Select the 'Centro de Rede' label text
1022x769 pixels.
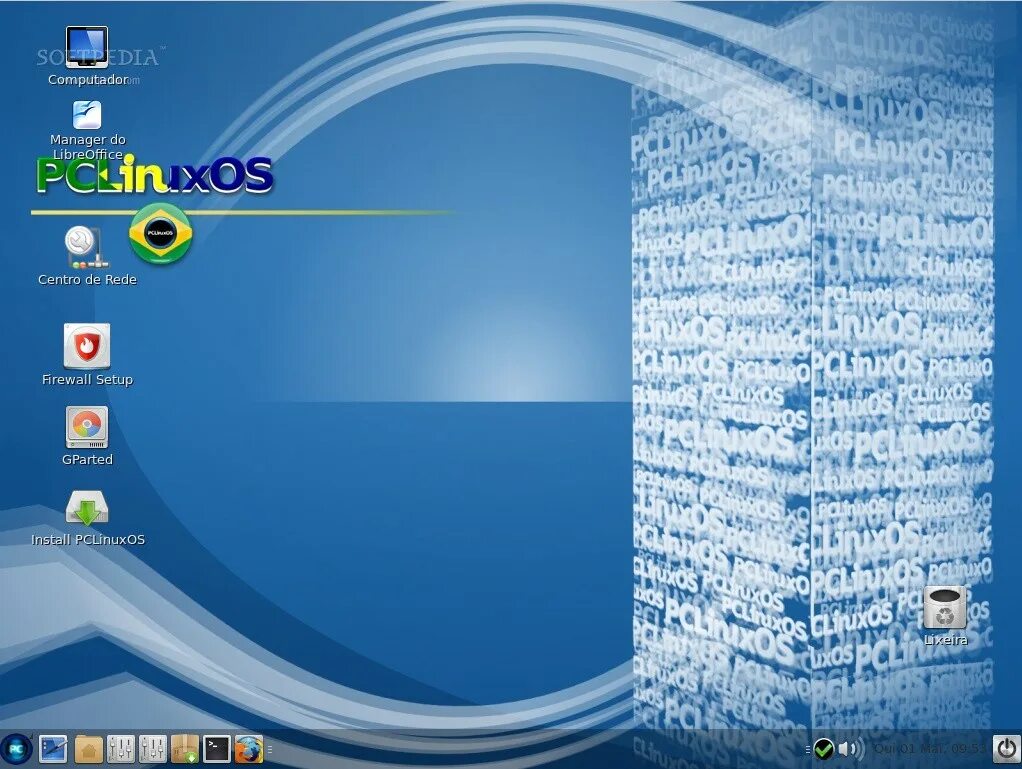pyautogui.click(x=87, y=280)
